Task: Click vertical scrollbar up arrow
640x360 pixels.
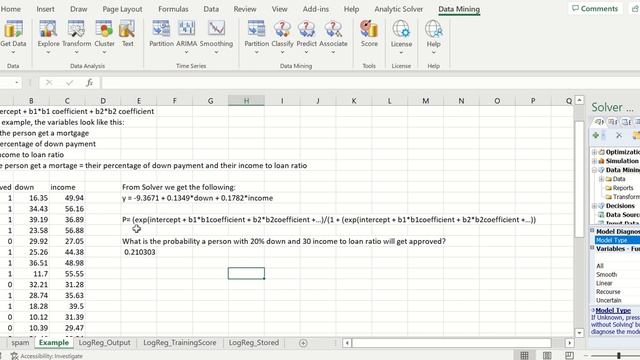Action: pyautogui.click(x=579, y=100)
